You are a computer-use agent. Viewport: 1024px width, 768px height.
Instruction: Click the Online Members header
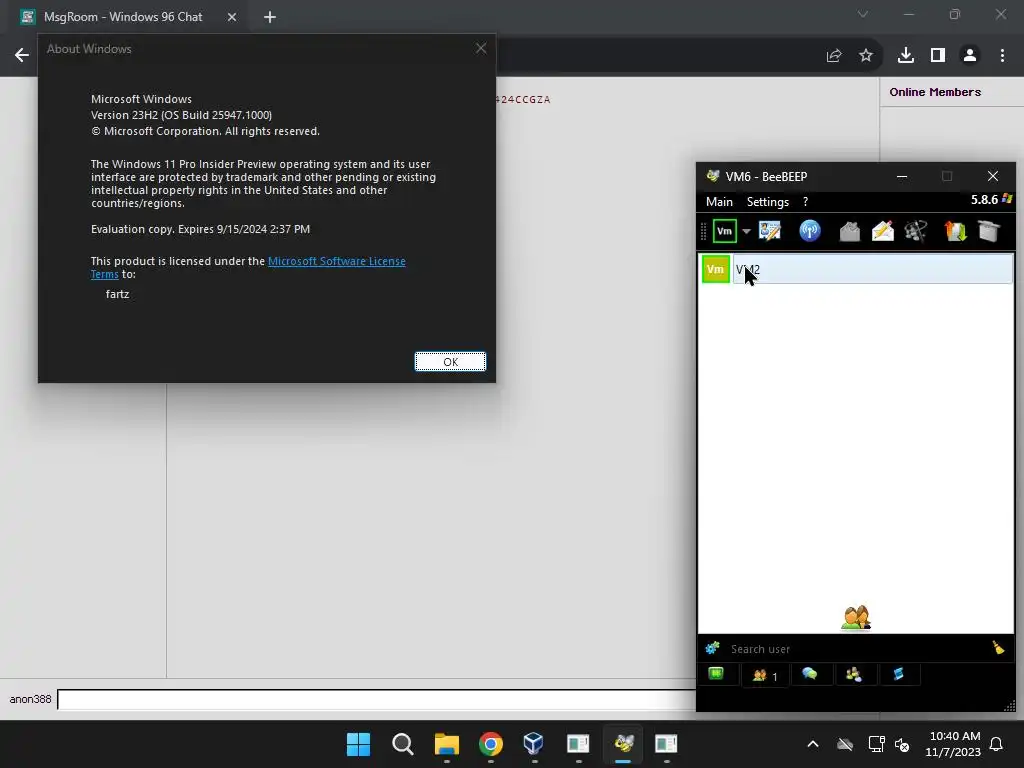coord(935,92)
